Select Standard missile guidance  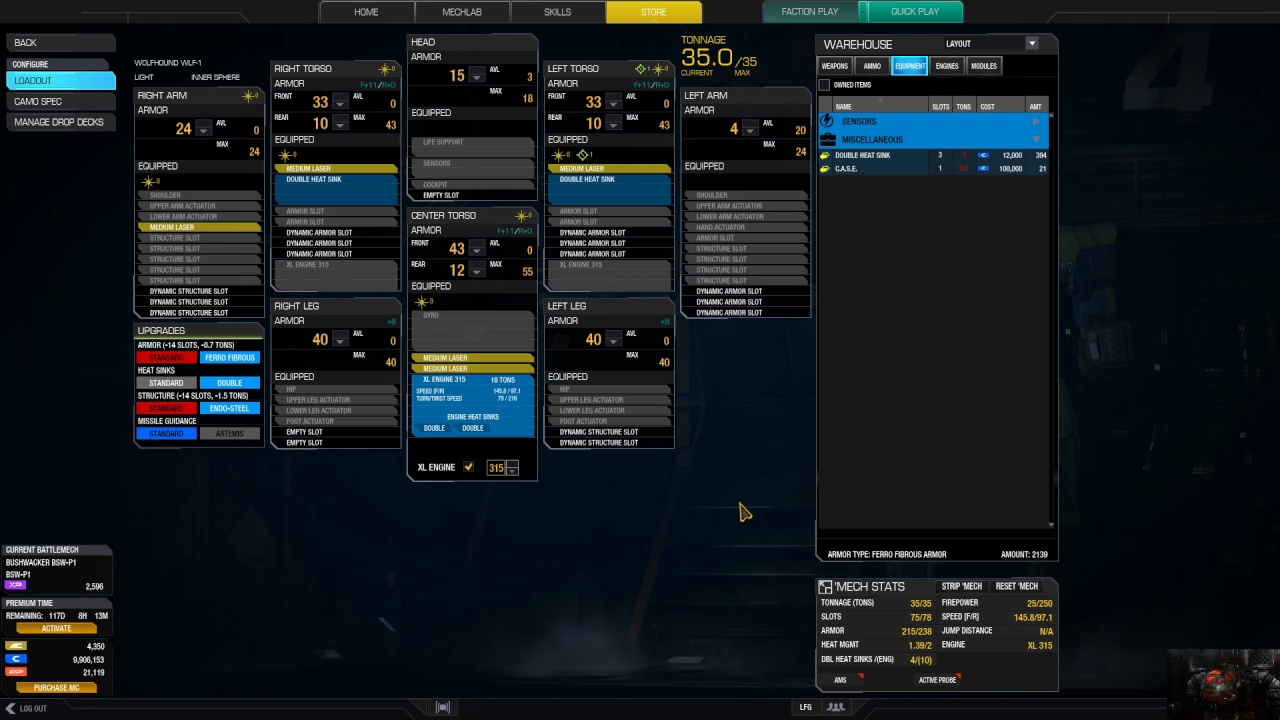[x=166, y=434]
